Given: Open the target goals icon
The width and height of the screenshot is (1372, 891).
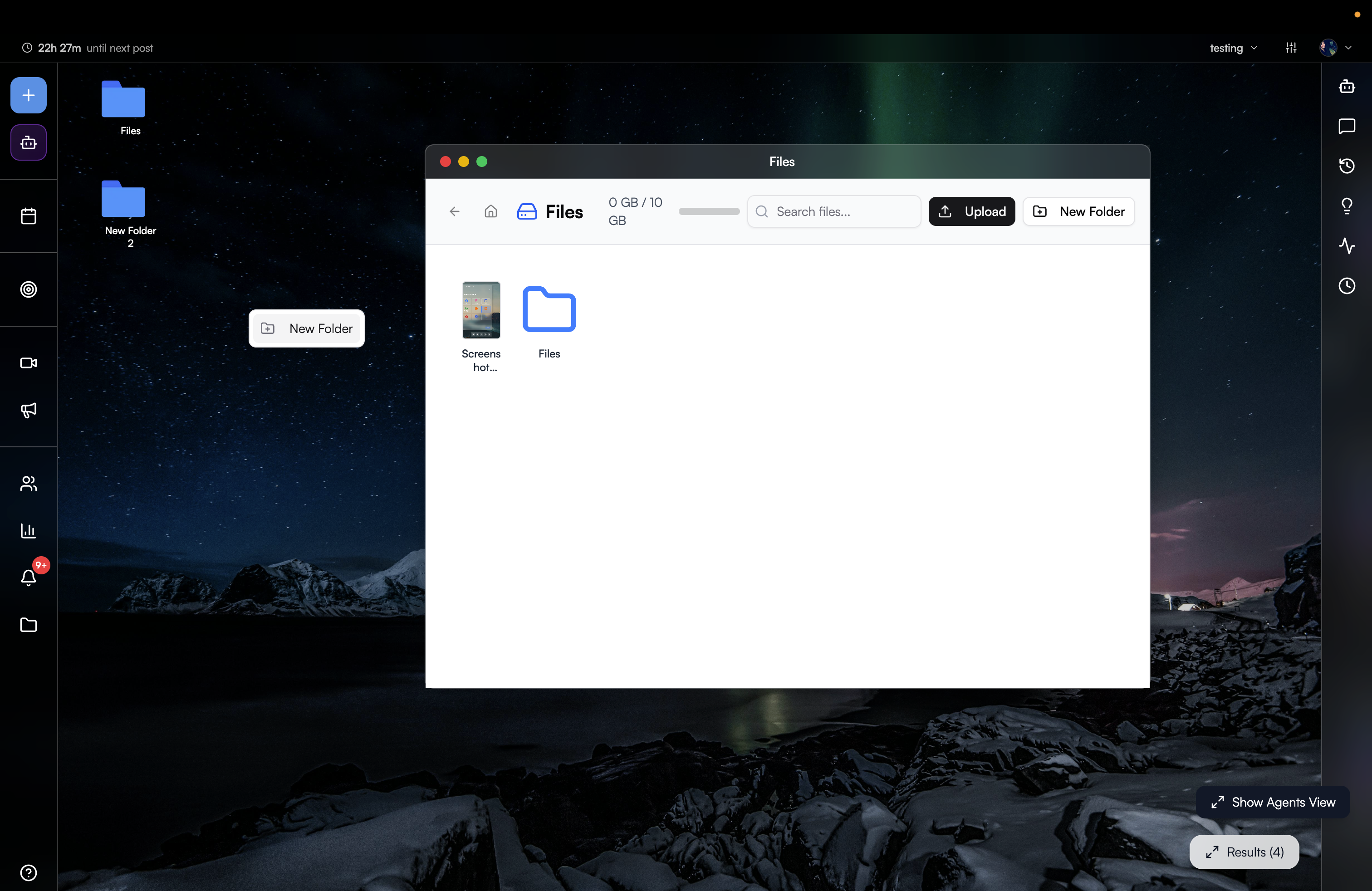Looking at the screenshot, I should click(x=28, y=289).
